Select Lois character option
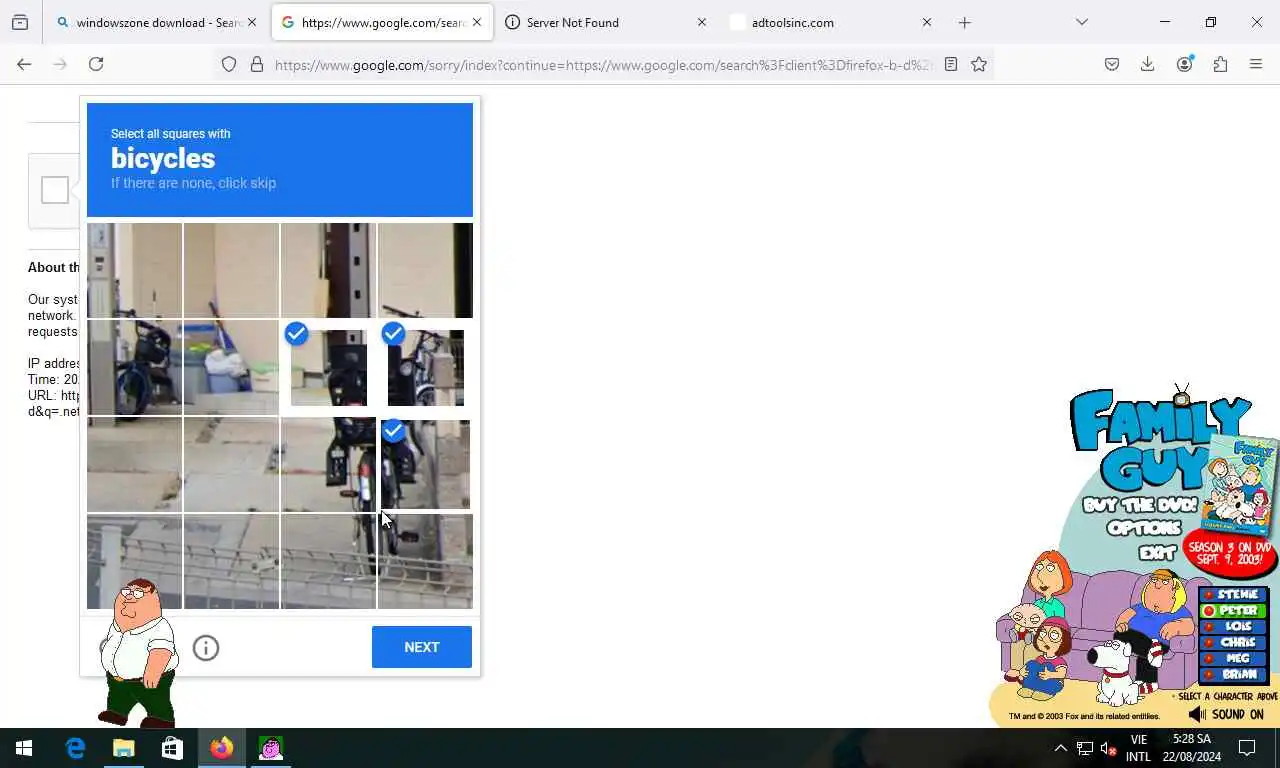Image resolution: width=1280 pixels, height=768 pixels. click(1233, 626)
